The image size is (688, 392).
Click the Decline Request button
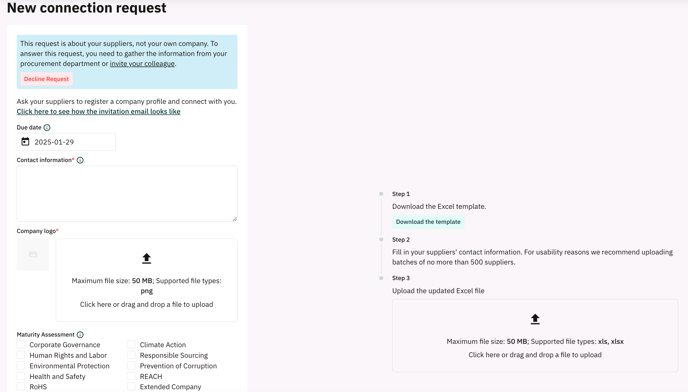[x=47, y=79]
